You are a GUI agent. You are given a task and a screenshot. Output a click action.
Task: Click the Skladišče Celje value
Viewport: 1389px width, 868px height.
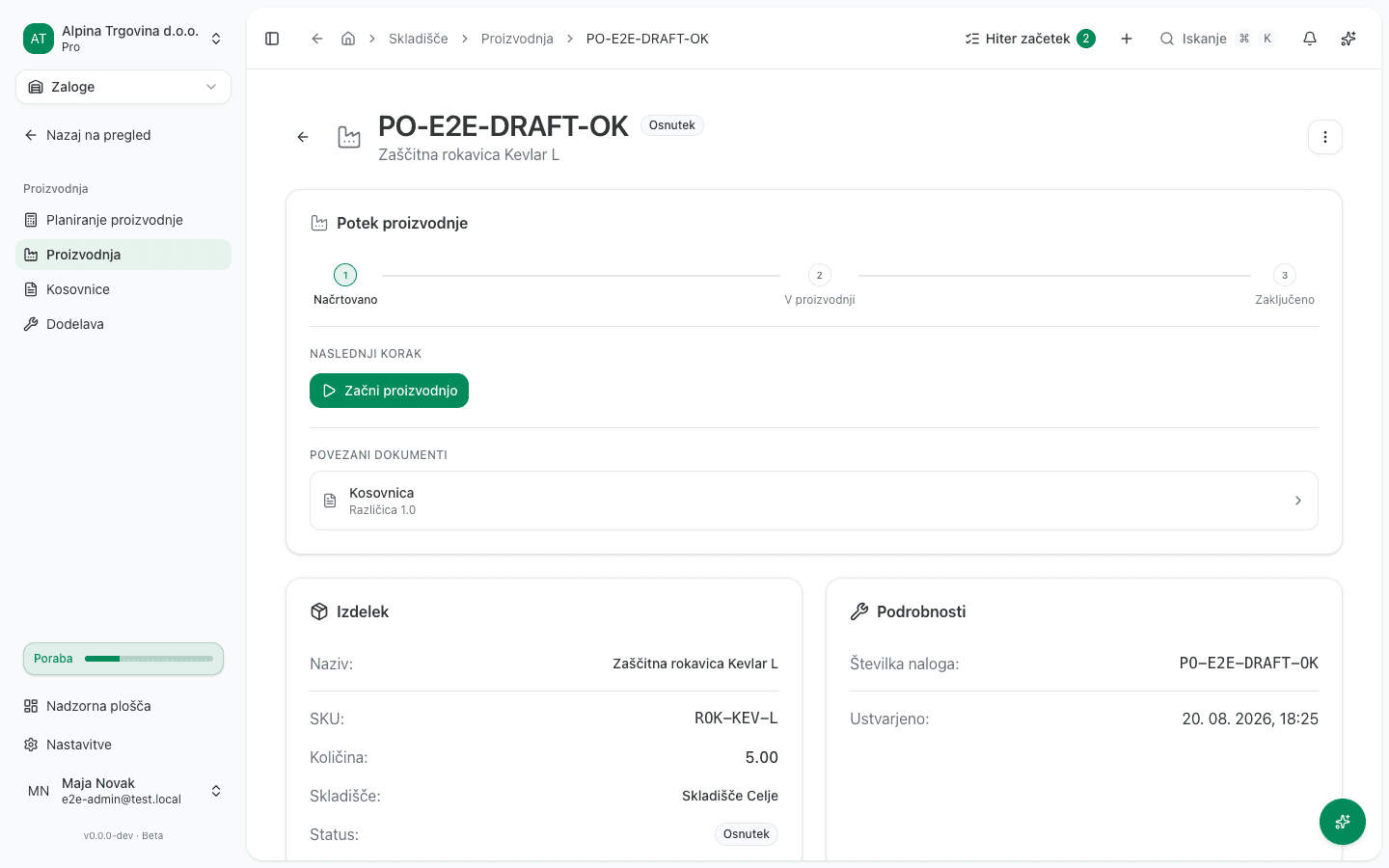[x=730, y=796]
